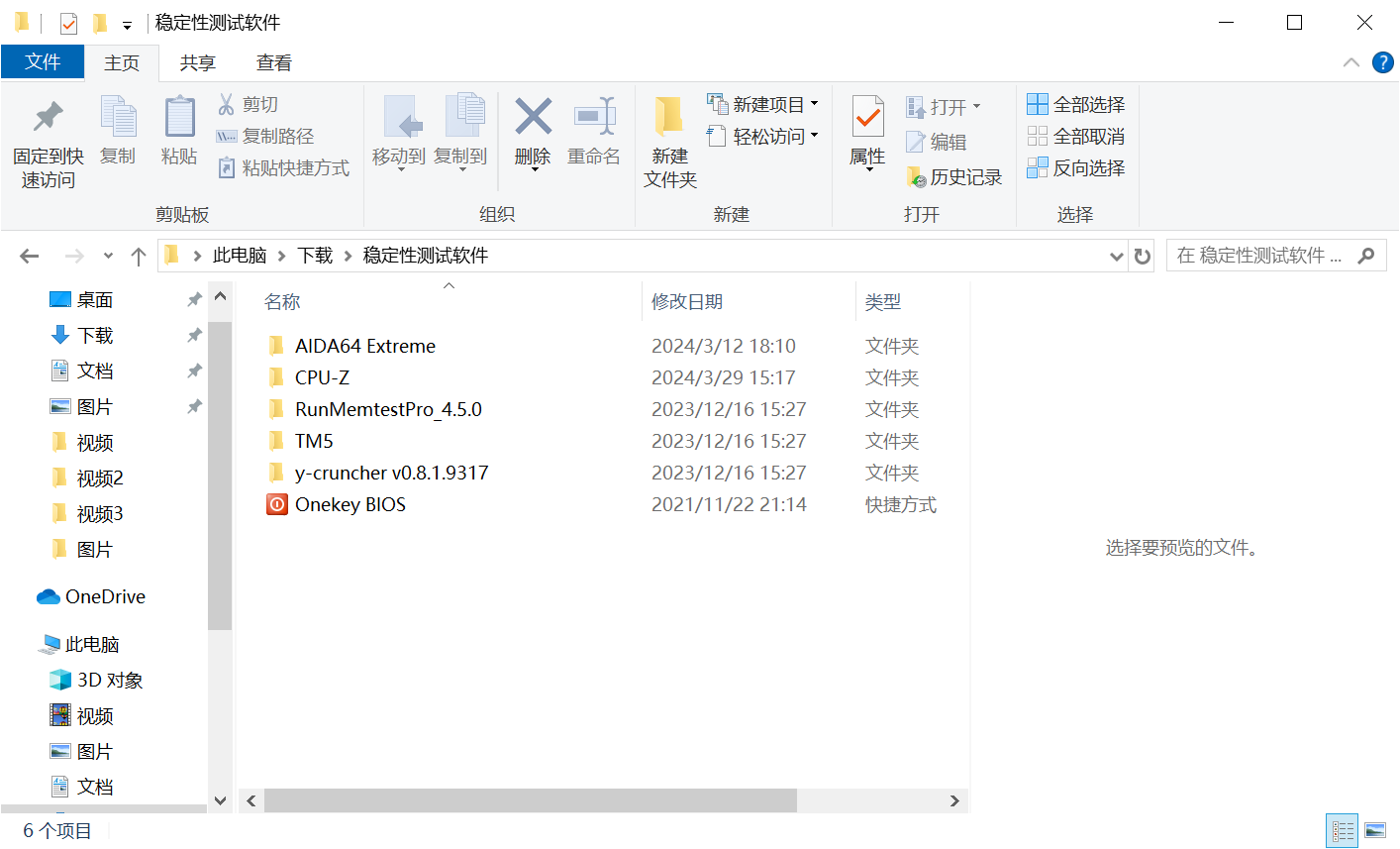Sort by the 类型 column header
1400x849 pixels.
point(883,302)
